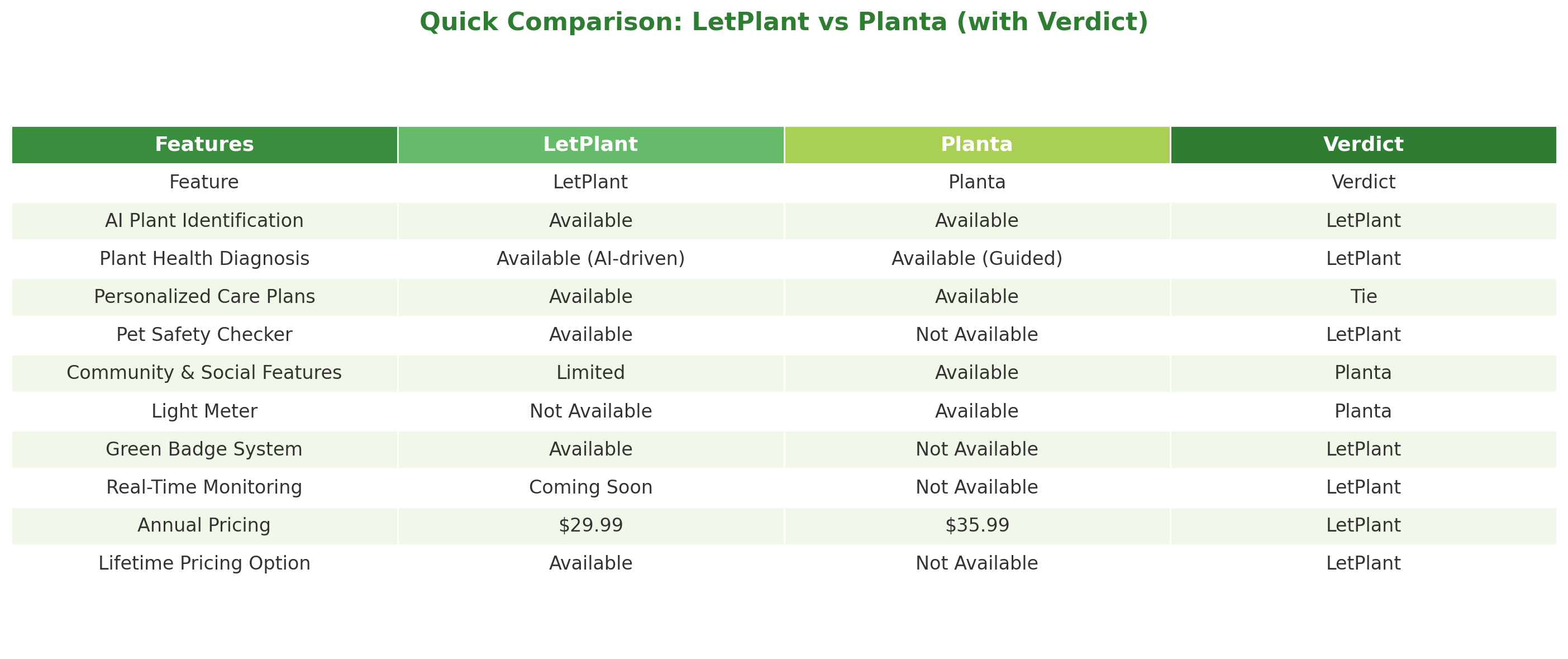
Task: Select the 'Pet Safety Checker' row label
Action: pyautogui.click(x=204, y=335)
